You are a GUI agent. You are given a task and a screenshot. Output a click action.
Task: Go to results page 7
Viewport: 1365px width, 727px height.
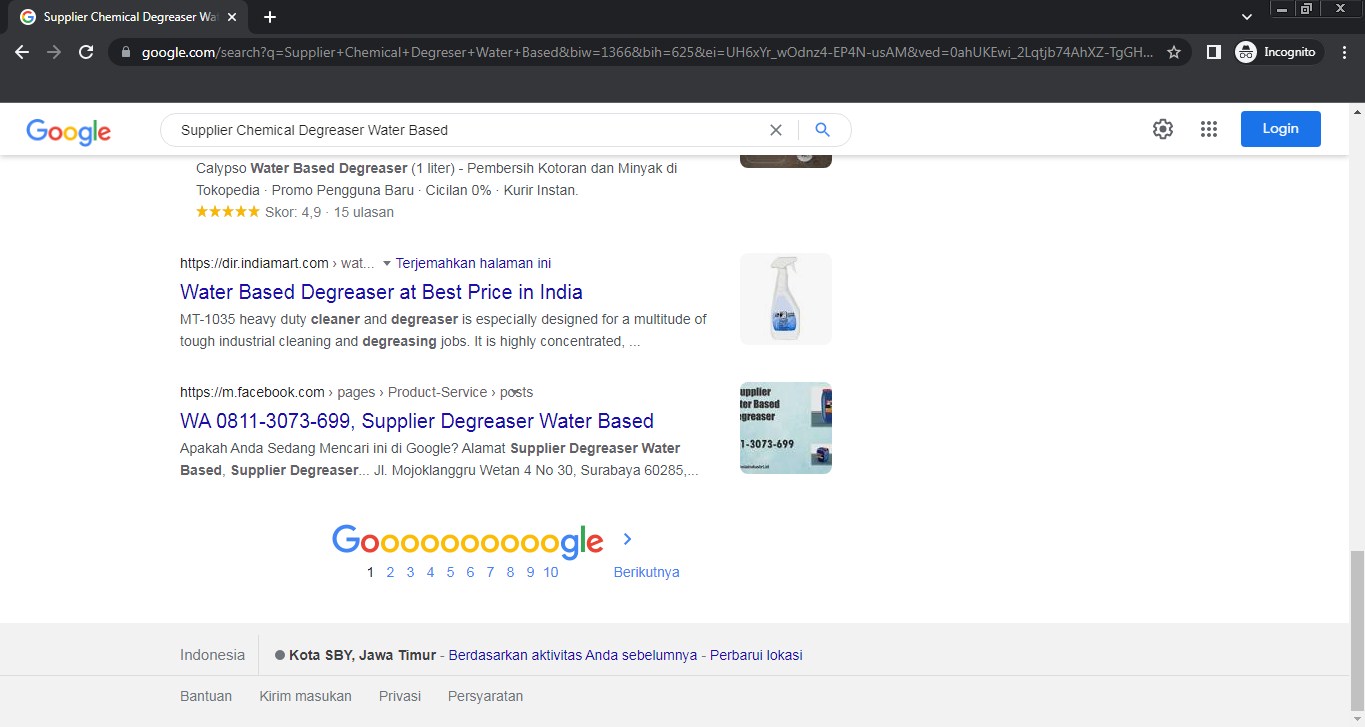(490, 572)
